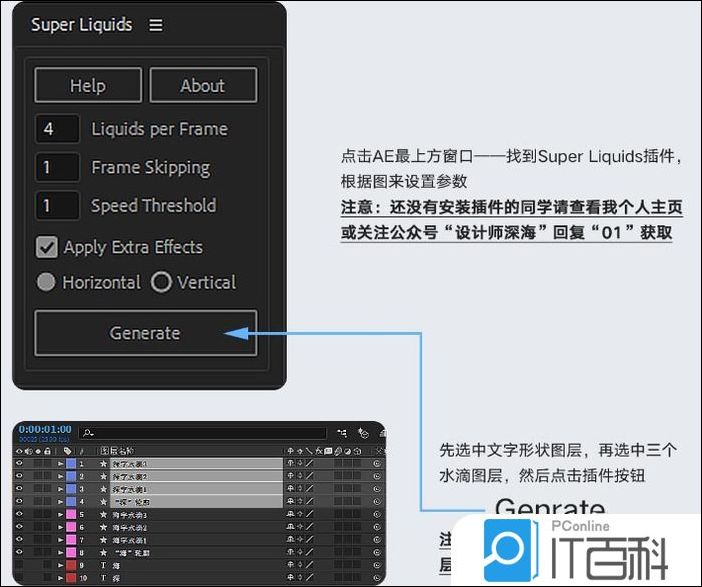Viewport: 702px width, 587px height.
Task: Toggle the draft 3D icon in timeline header
Action: (363, 433)
